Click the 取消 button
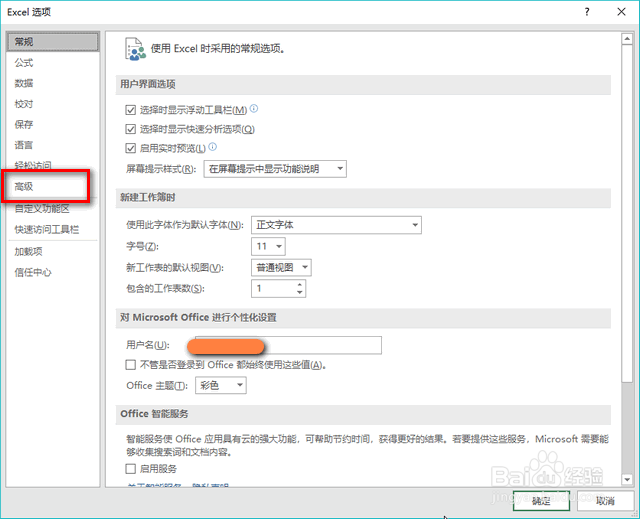 click(x=605, y=501)
